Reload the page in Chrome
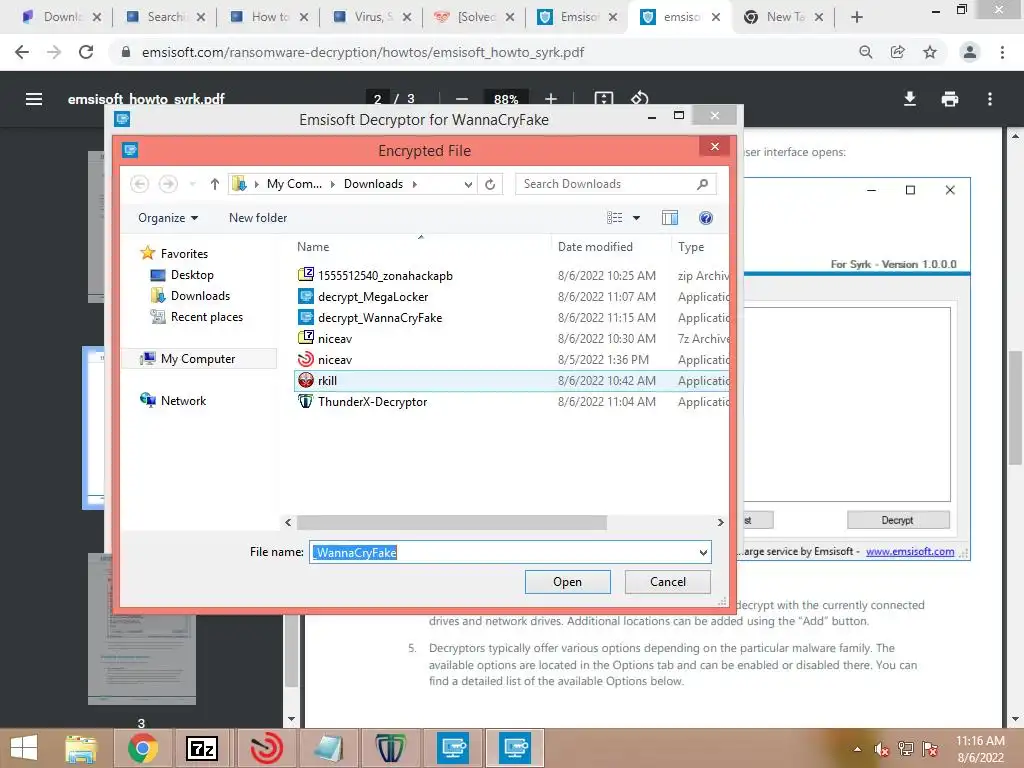1024x768 pixels. click(x=86, y=52)
